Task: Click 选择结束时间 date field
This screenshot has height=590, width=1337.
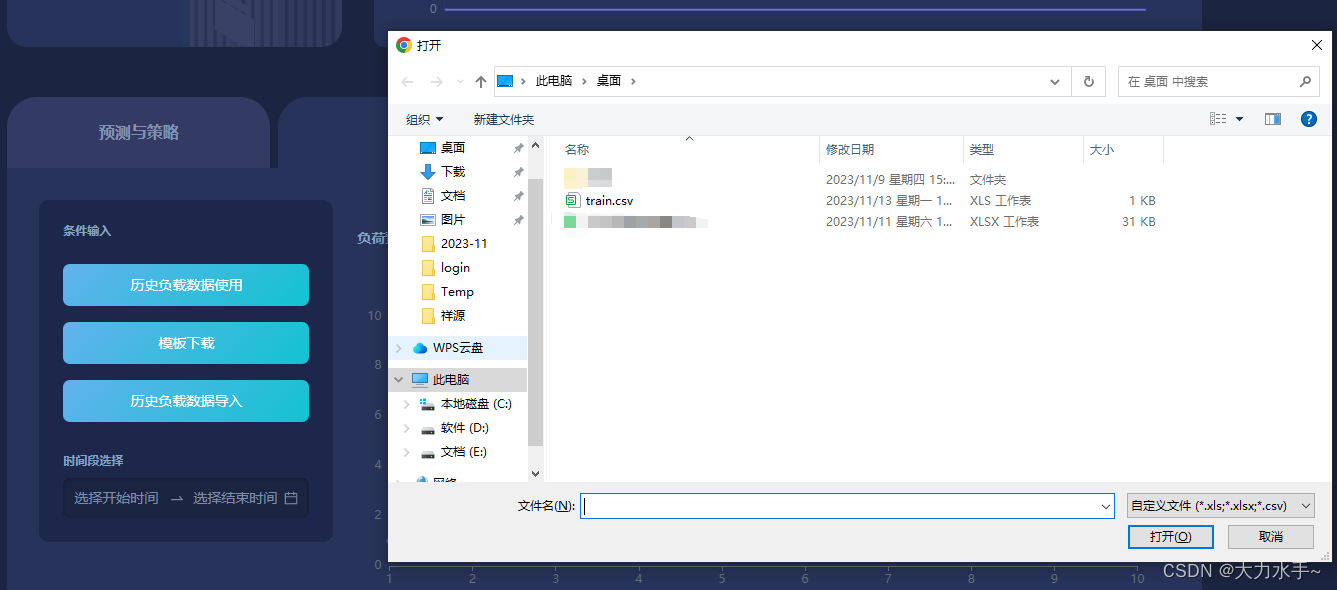Action: pos(235,498)
